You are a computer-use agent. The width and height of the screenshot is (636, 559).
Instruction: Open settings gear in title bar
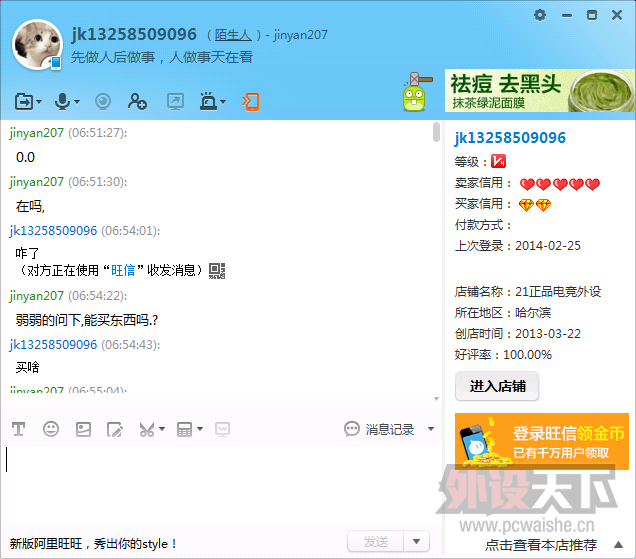tap(540, 15)
